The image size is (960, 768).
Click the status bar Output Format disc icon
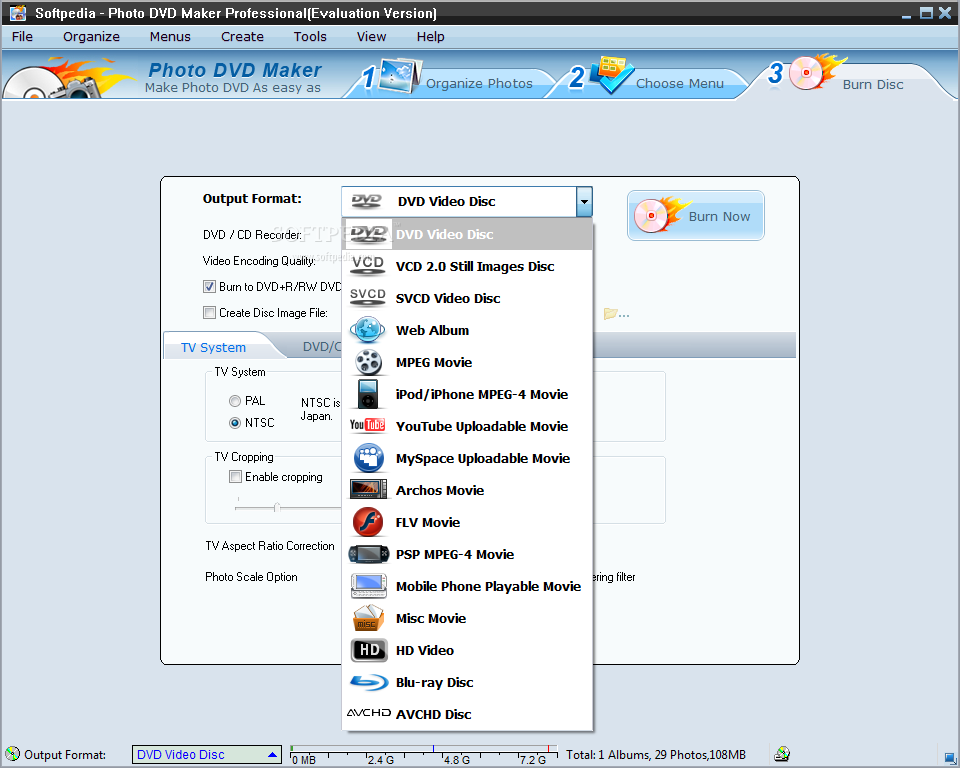[x=12, y=754]
